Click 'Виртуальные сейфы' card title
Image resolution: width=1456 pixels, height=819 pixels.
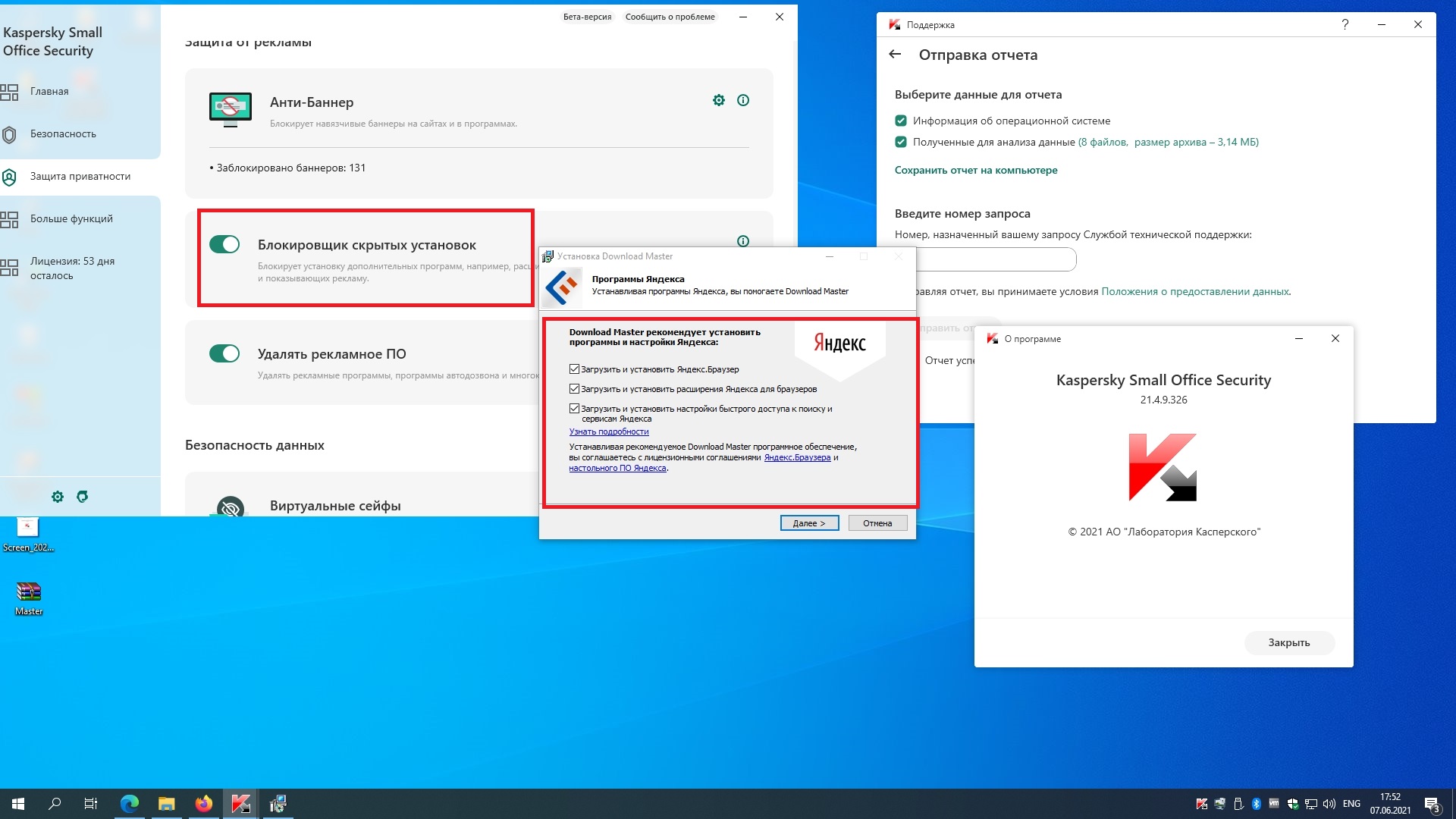click(x=335, y=506)
